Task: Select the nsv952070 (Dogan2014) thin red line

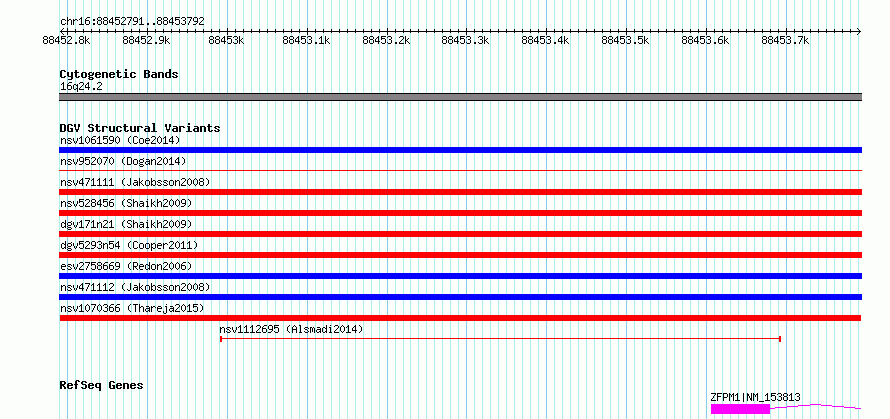Action: tap(460, 170)
